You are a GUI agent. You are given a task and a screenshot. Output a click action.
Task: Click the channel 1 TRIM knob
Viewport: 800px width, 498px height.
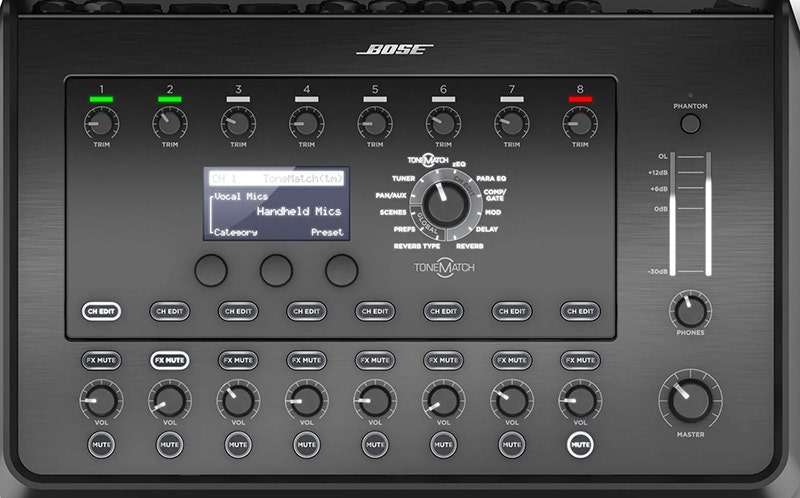(102, 123)
